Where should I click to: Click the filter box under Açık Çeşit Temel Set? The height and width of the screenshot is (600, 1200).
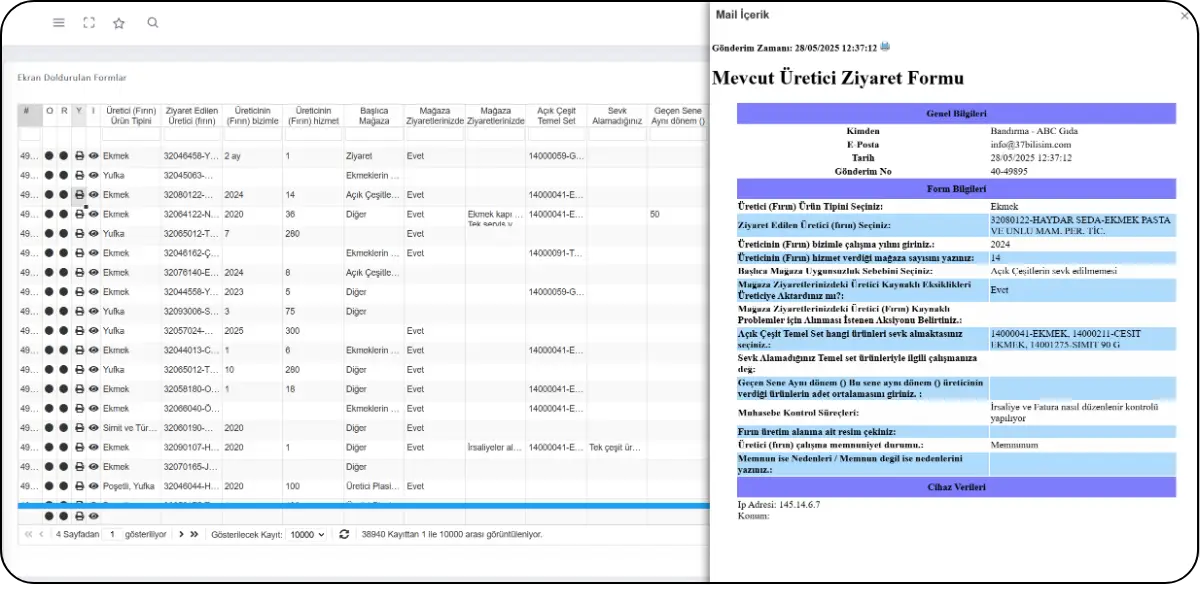pos(556,134)
